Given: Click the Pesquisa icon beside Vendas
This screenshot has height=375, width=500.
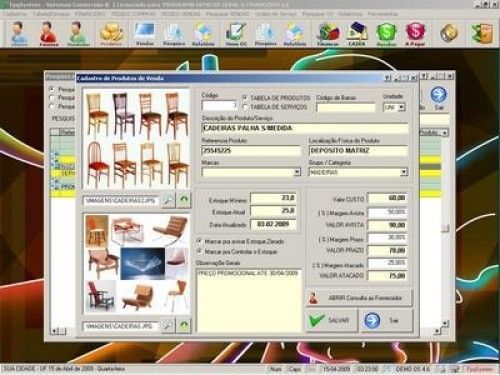Looking at the screenshot, I should click(x=174, y=34).
